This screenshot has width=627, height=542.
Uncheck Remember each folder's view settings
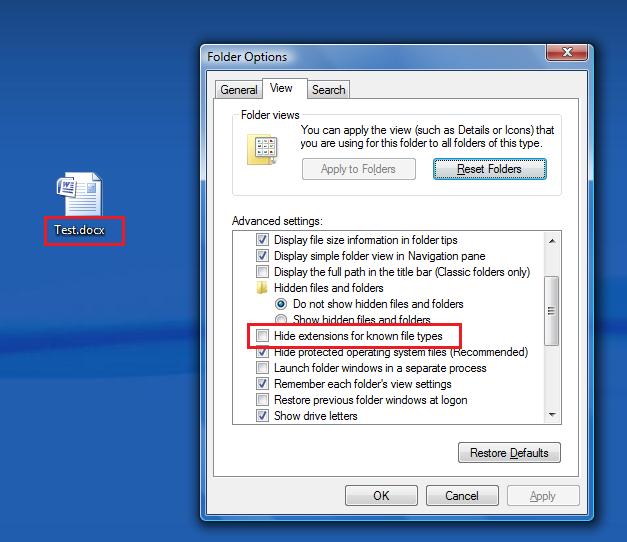[262, 384]
